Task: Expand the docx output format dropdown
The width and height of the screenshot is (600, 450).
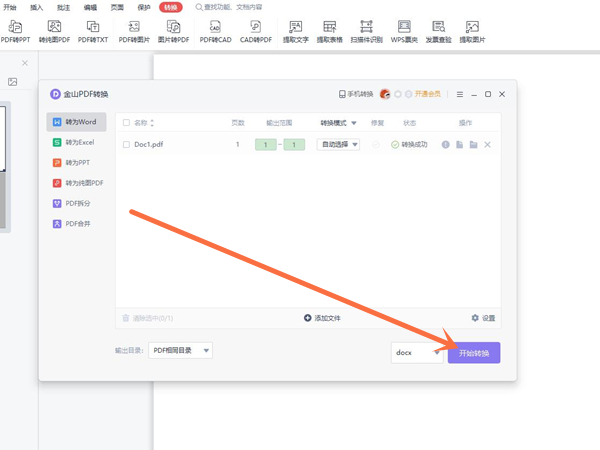Action: click(417, 353)
